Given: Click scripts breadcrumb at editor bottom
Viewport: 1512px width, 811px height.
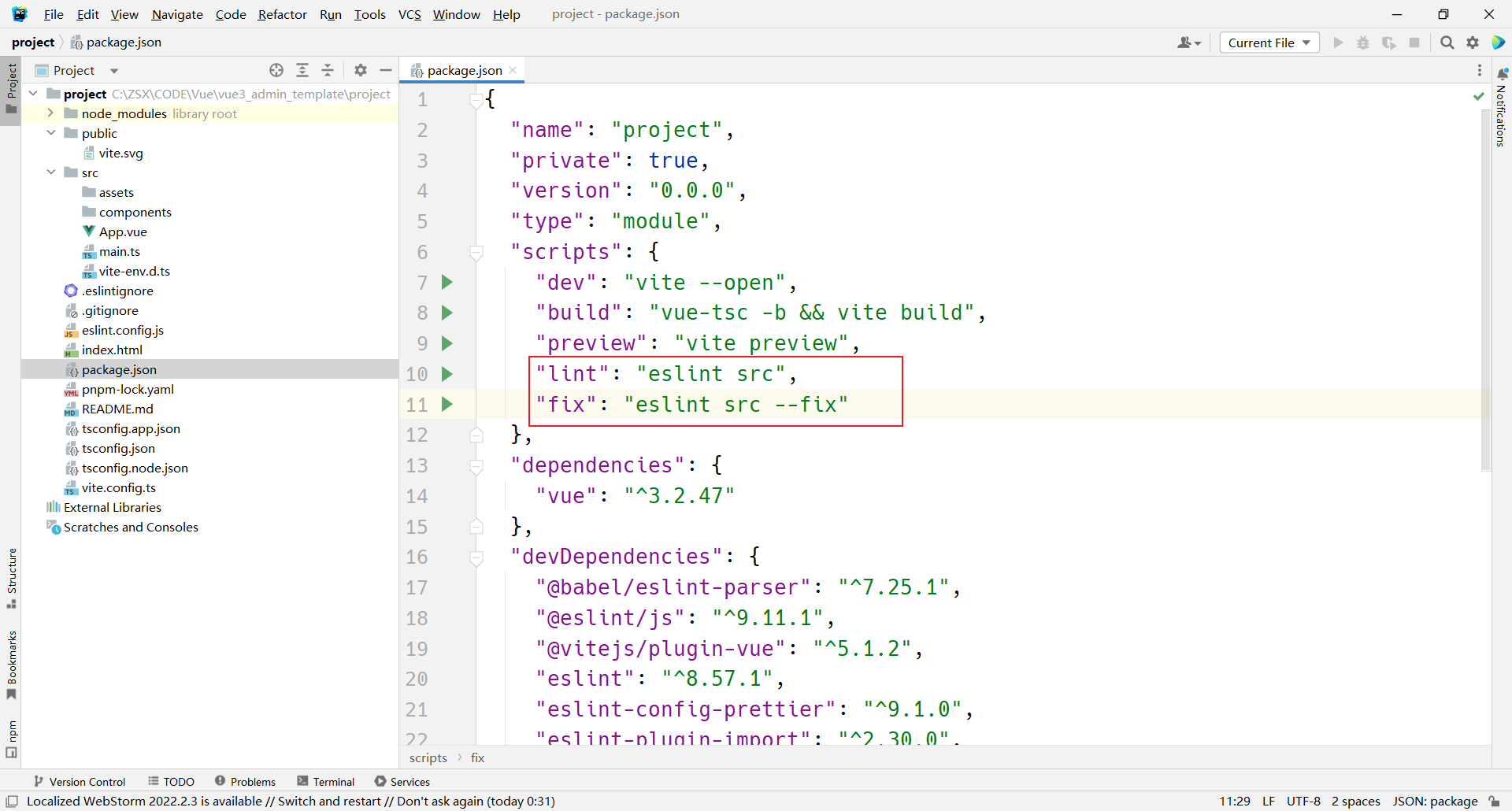Looking at the screenshot, I should pyautogui.click(x=428, y=757).
